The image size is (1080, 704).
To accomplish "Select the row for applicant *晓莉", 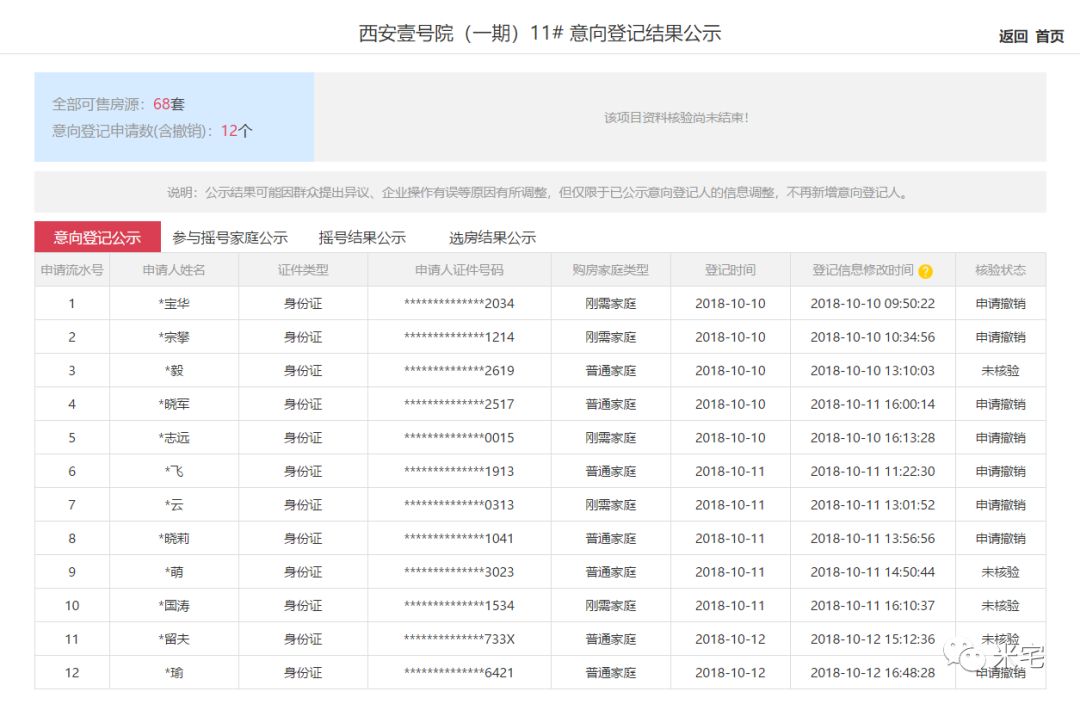I will (x=174, y=538).
